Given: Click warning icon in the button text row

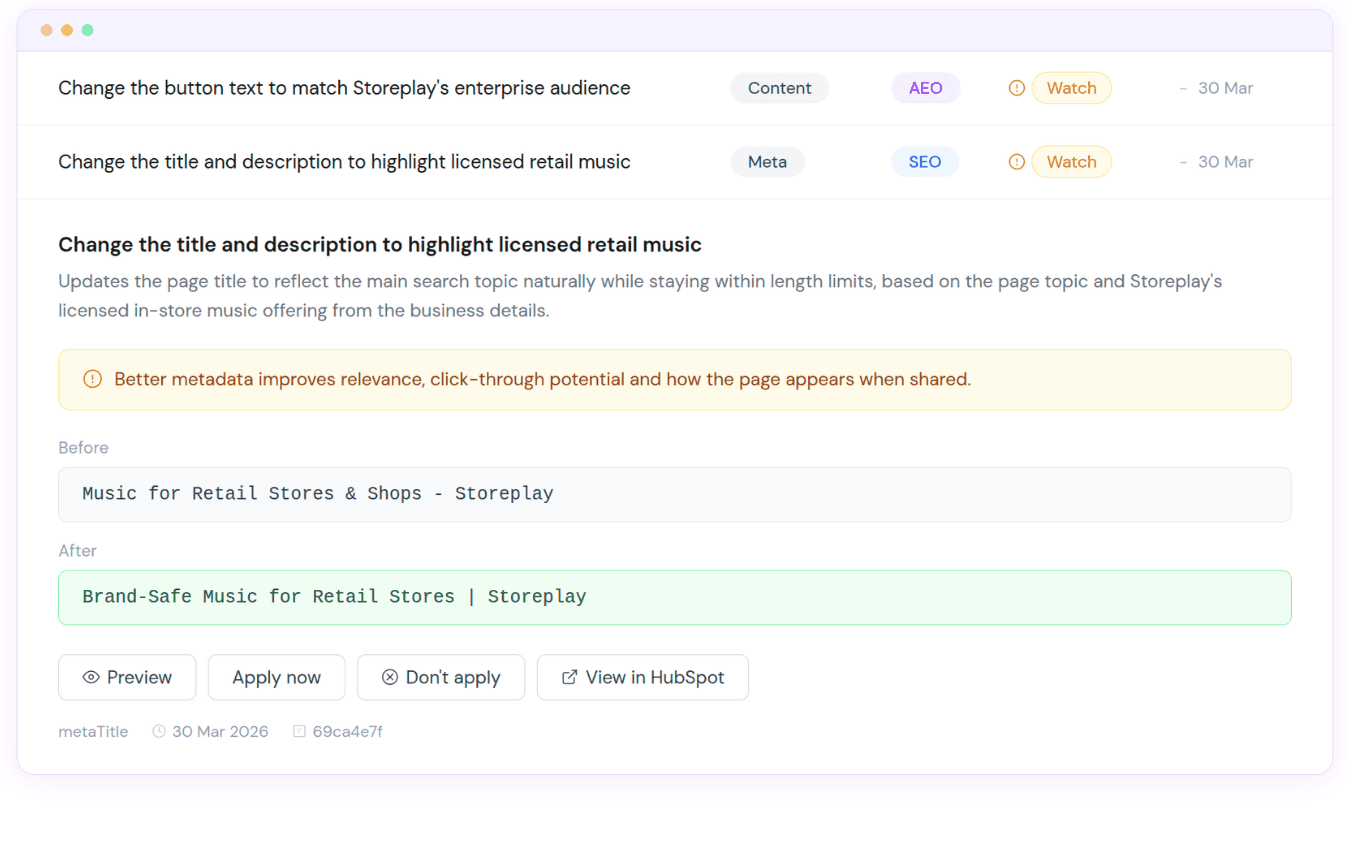Looking at the screenshot, I should coord(1017,88).
